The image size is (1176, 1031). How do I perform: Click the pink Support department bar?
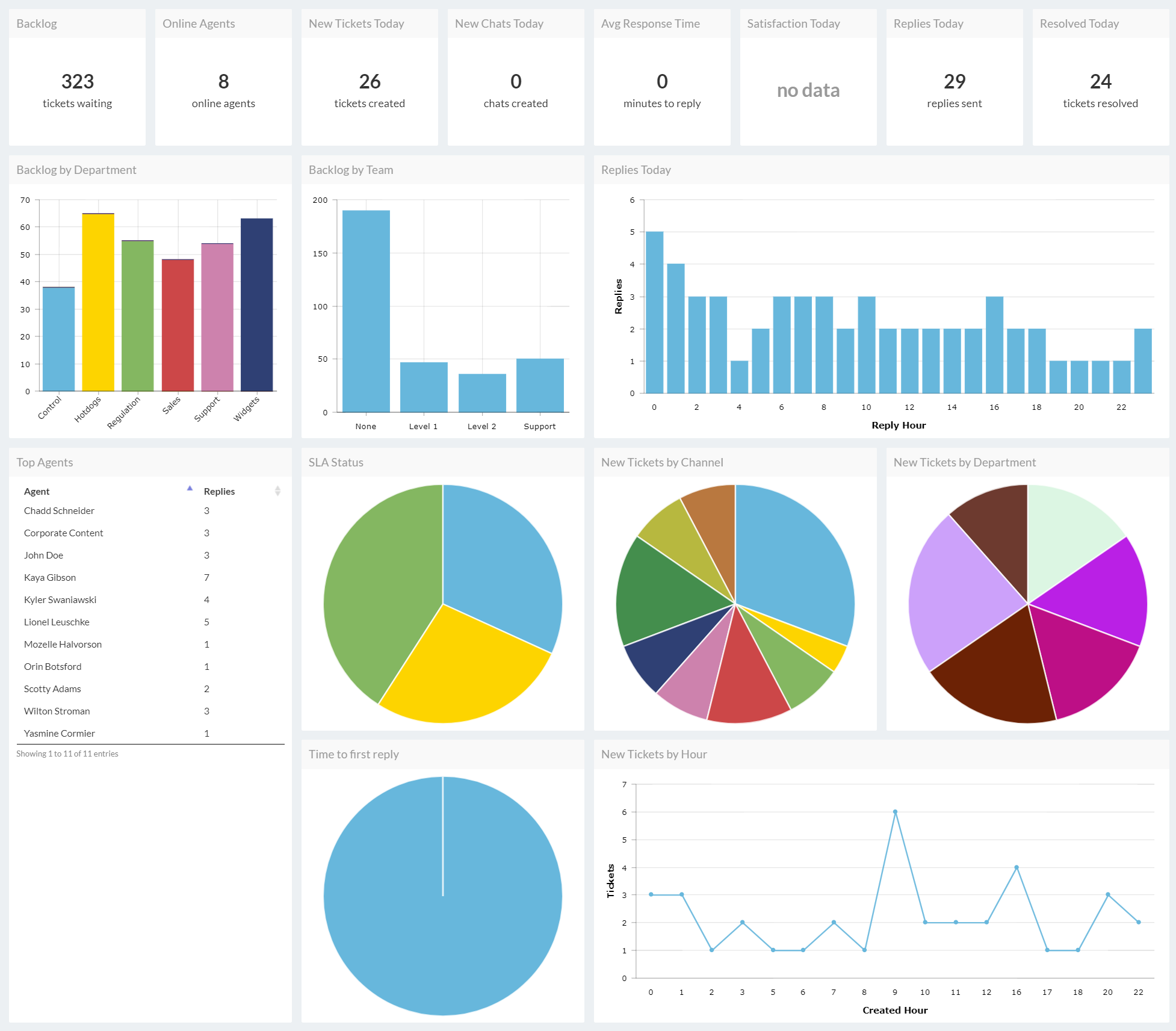point(217,317)
